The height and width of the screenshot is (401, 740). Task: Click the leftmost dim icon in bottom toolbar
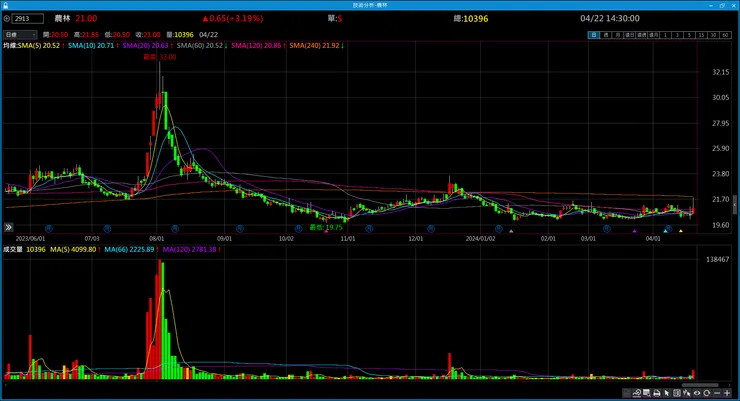627,393
